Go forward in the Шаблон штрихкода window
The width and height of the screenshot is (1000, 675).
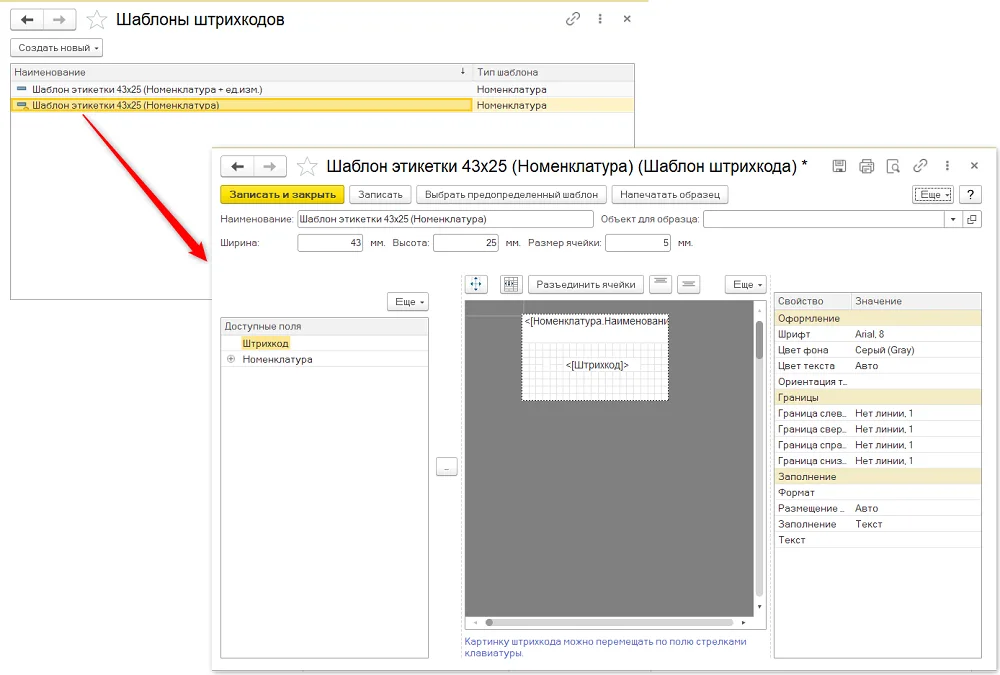click(270, 167)
